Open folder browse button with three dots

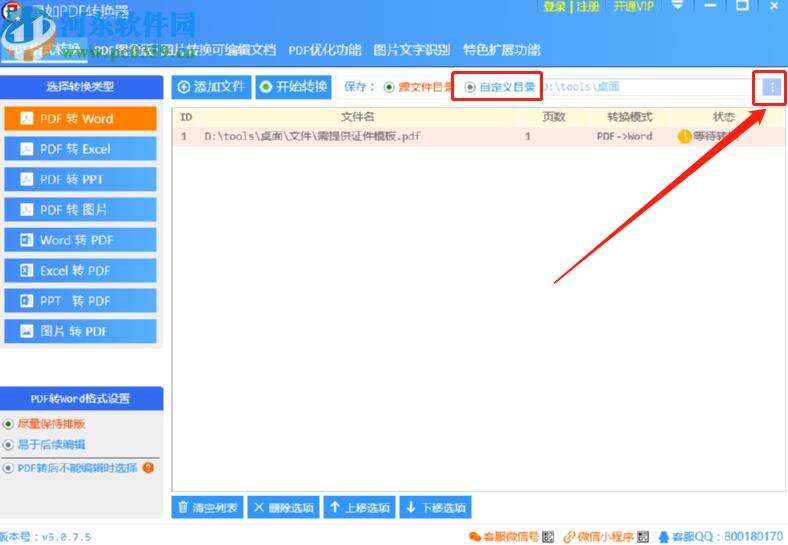[772, 87]
